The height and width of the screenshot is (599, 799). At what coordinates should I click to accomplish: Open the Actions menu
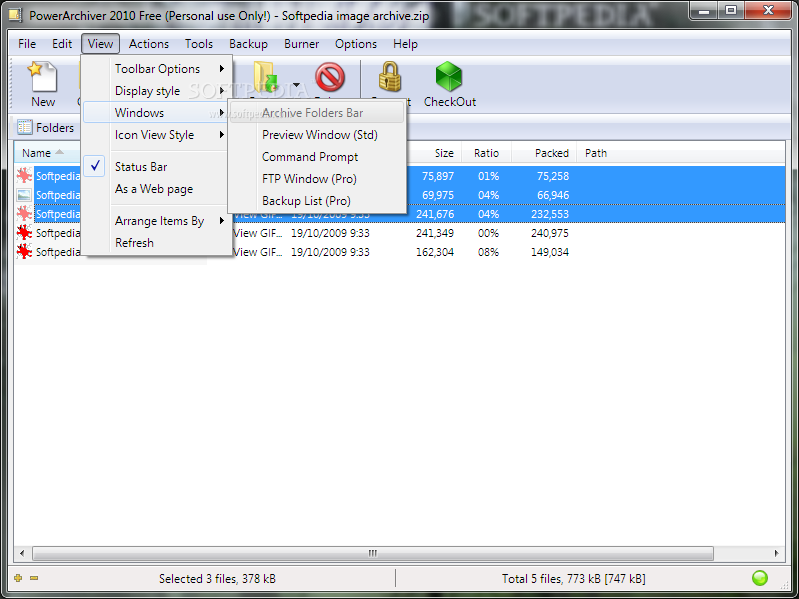point(148,44)
